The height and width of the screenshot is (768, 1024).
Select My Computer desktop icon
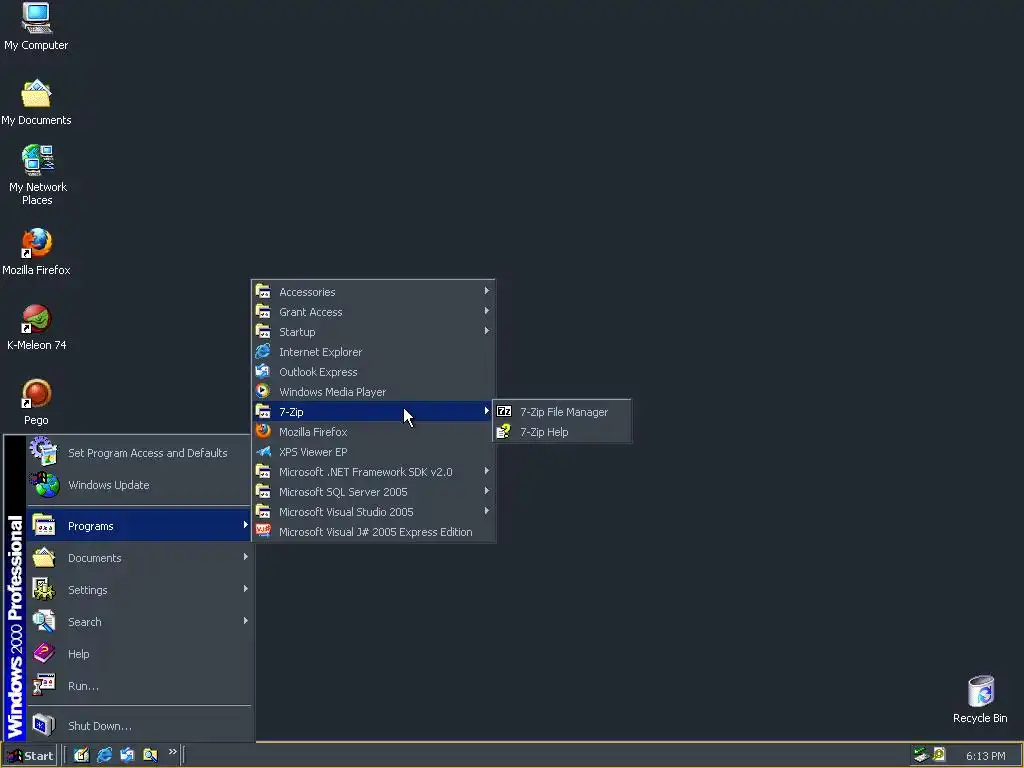coord(37,26)
